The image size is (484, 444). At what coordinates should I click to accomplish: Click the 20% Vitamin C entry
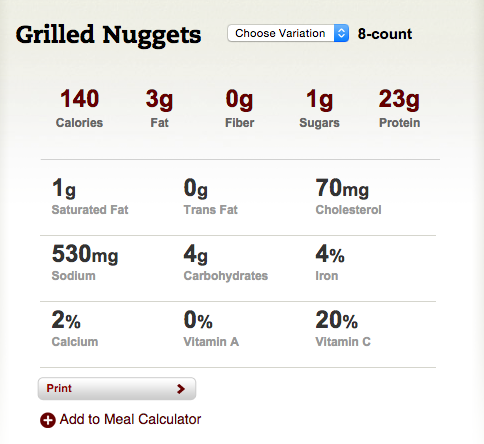pos(343,328)
